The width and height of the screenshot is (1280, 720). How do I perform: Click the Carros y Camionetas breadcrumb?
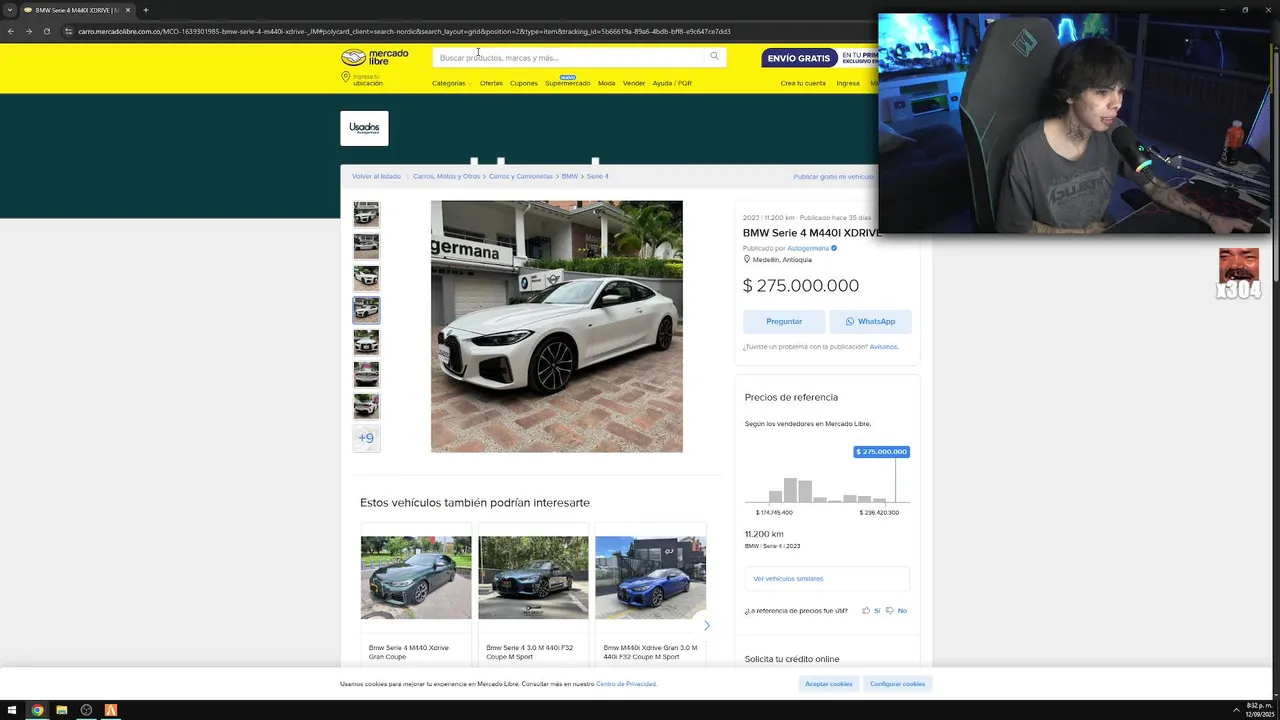pyautogui.click(x=520, y=176)
